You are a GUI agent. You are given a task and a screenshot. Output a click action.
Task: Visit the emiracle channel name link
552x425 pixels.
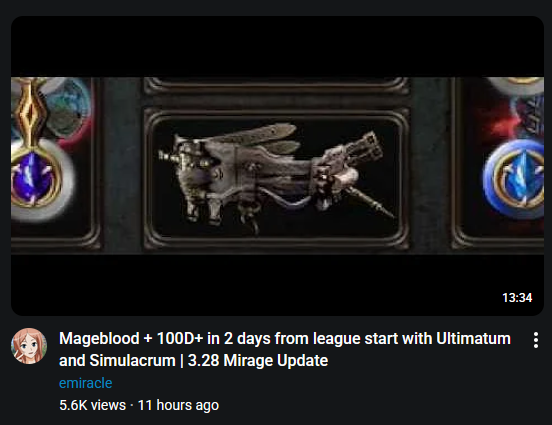coord(86,383)
